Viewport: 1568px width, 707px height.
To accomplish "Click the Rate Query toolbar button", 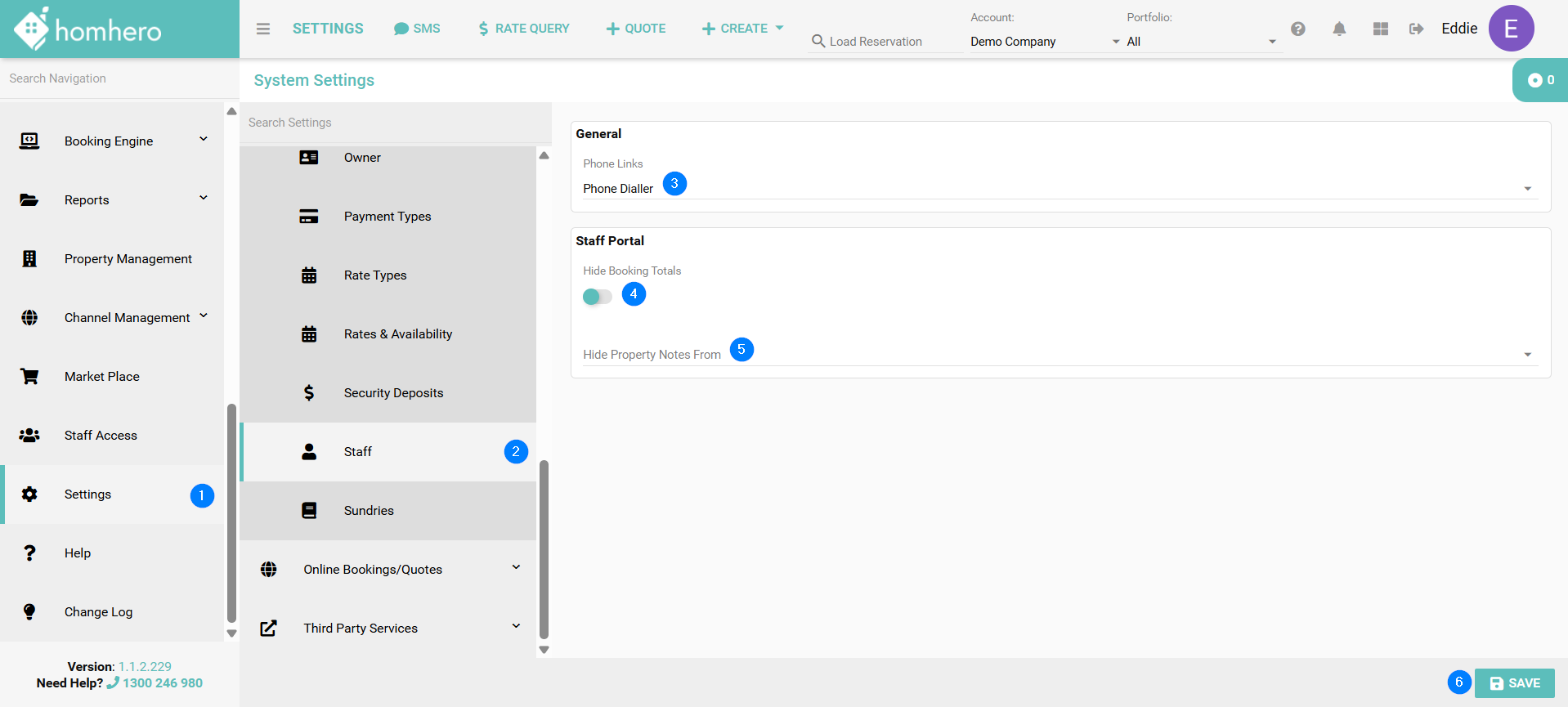I will (x=524, y=29).
